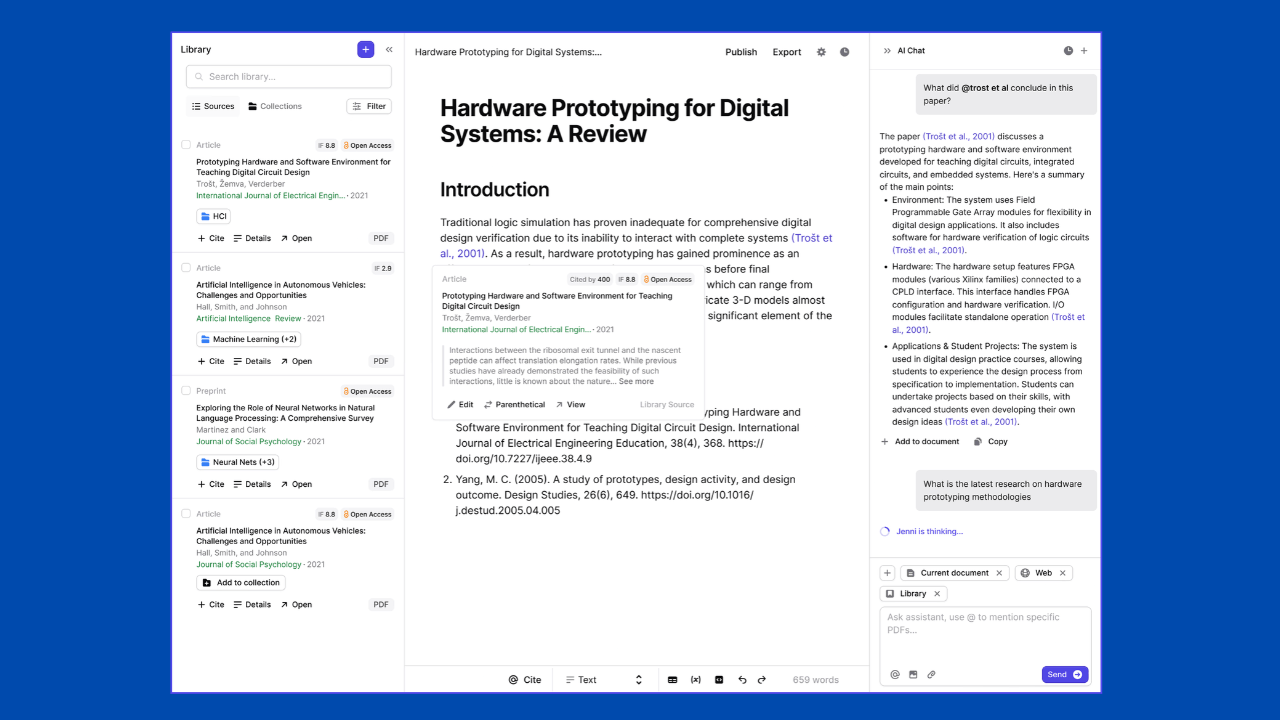Expand the Neural Nets (+3) collections tag
Viewport: 1280px width, 720px height.
[237, 462]
